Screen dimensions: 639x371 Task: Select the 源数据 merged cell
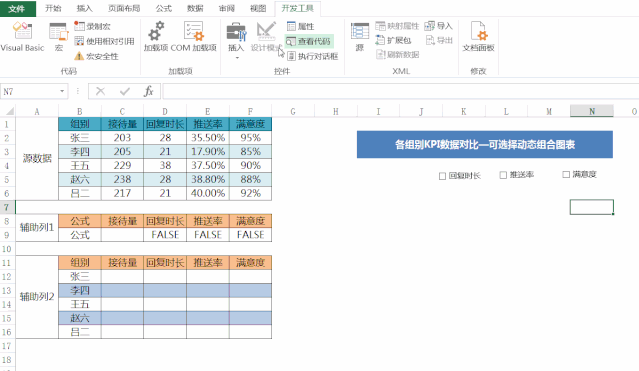pos(37,159)
